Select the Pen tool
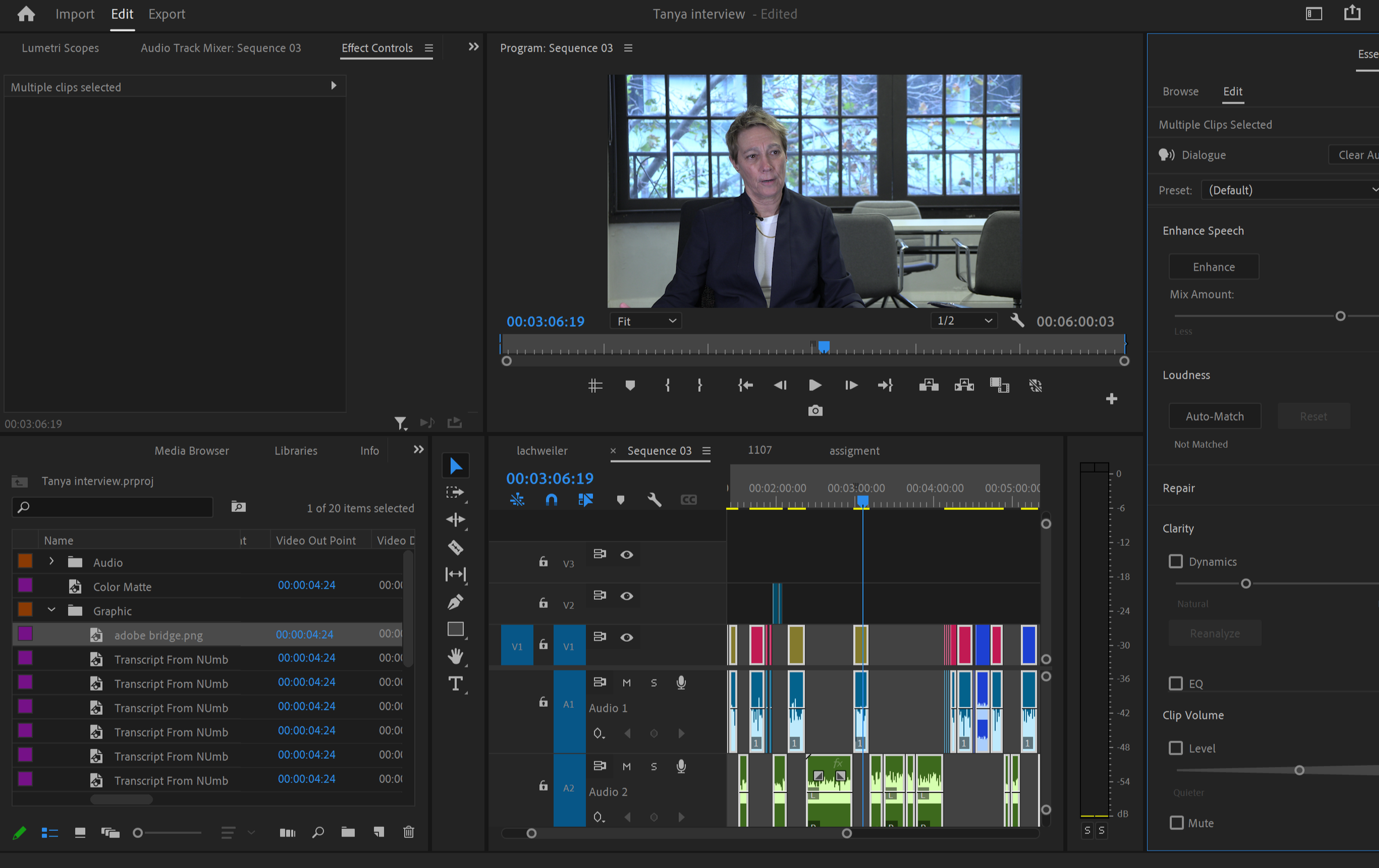This screenshot has height=868, width=1379. (455, 602)
